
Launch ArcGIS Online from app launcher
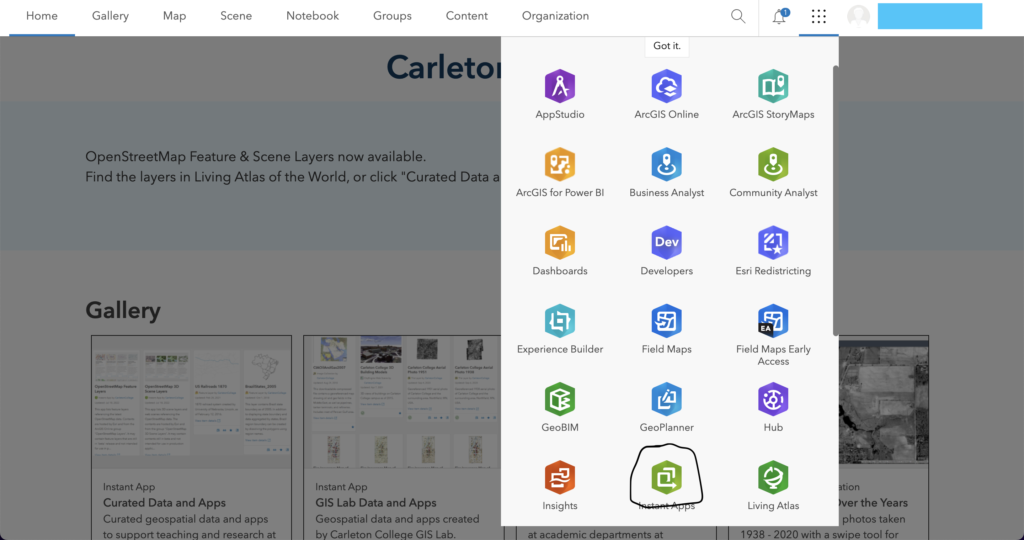666,95
